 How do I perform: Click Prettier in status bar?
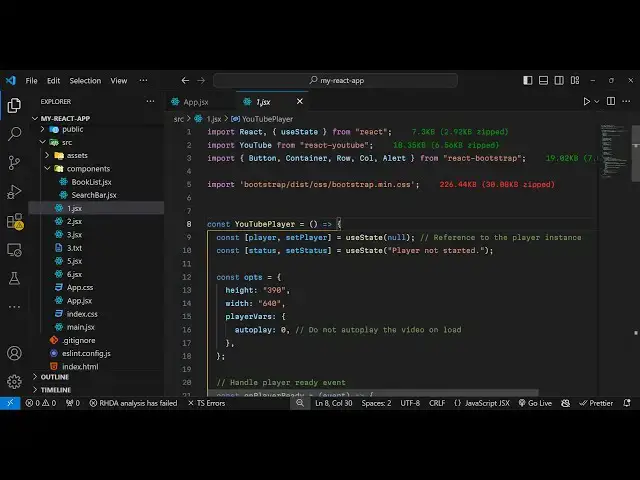pyautogui.click(x=596, y=403)
